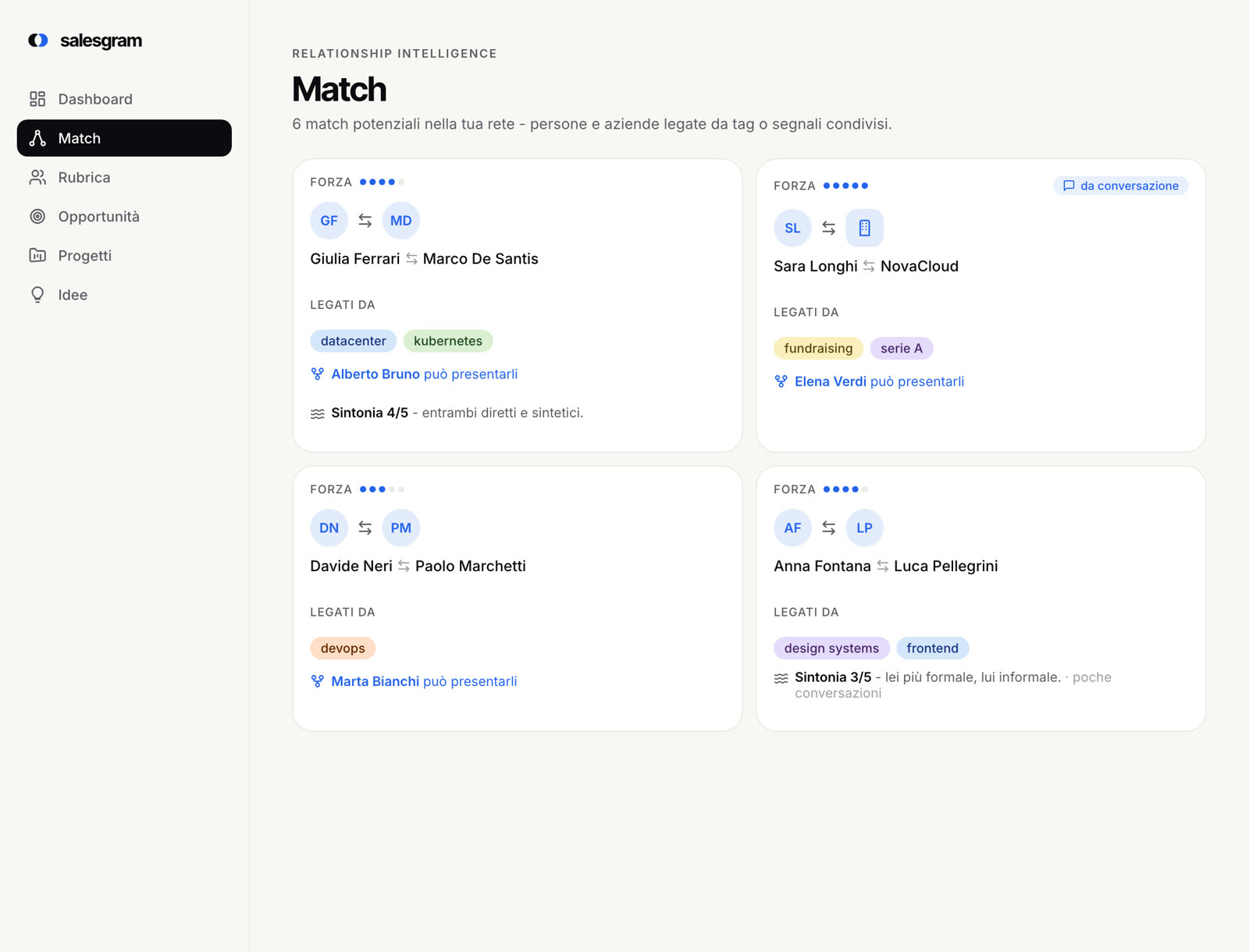Click the MD avatar for Marco De Santis
This screenshot has height=952, width=1249.
point(401,221)
